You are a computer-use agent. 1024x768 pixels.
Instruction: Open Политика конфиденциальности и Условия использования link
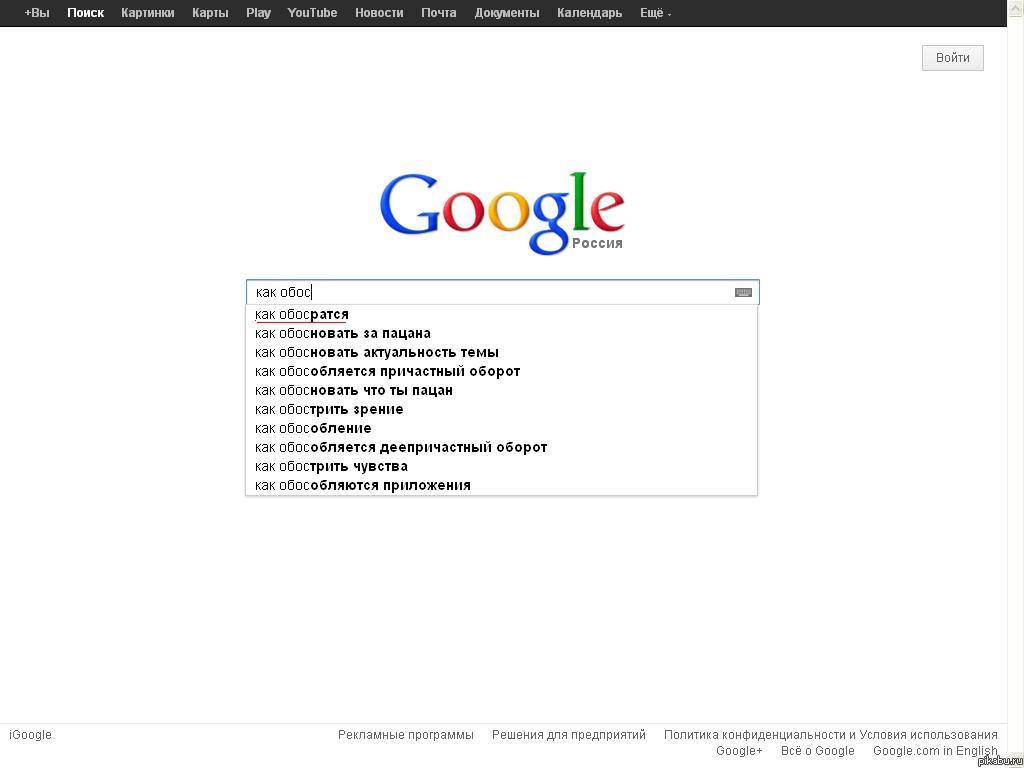[831, 735]
